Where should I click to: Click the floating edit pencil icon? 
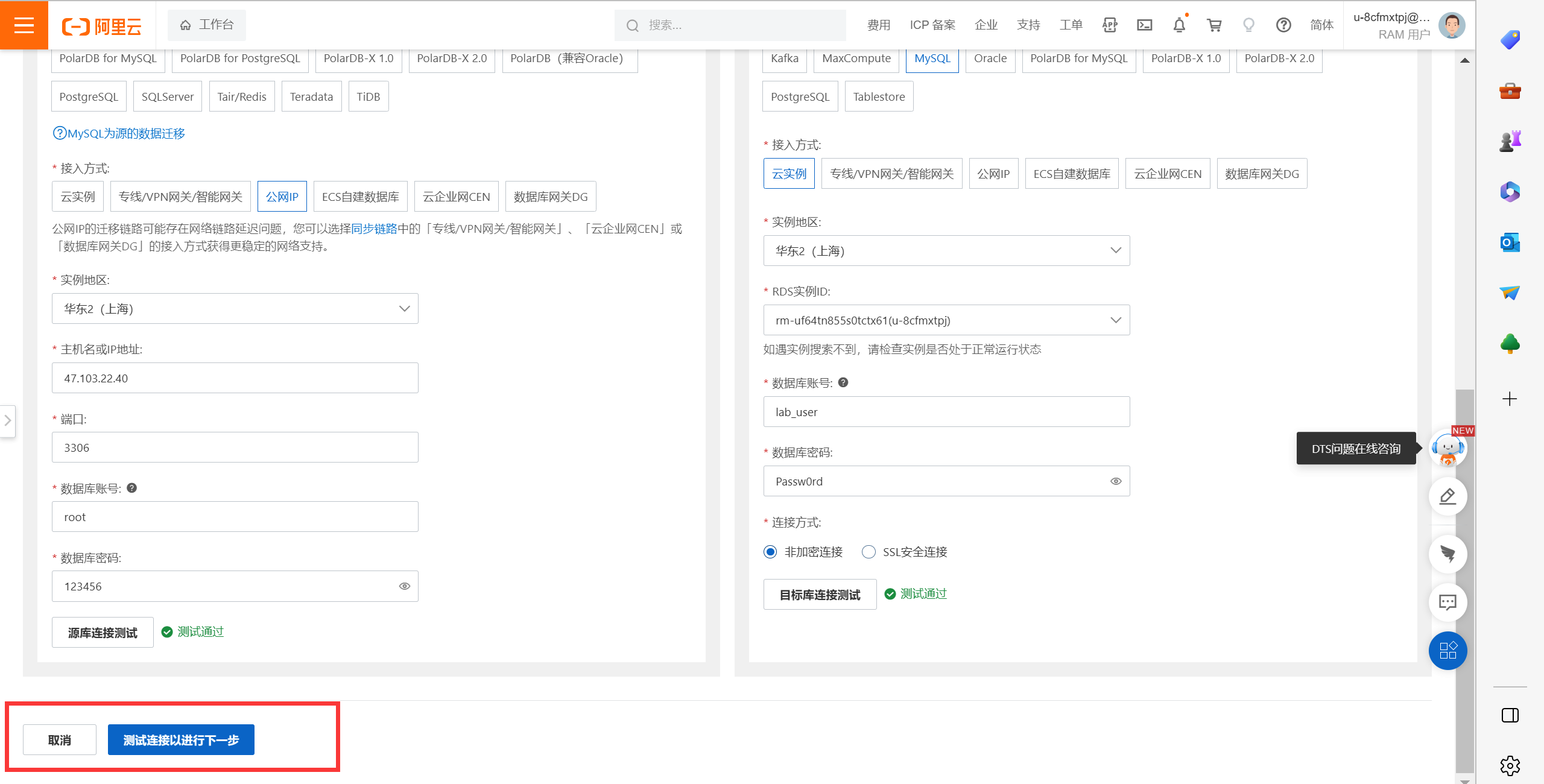coord(1448,496)
